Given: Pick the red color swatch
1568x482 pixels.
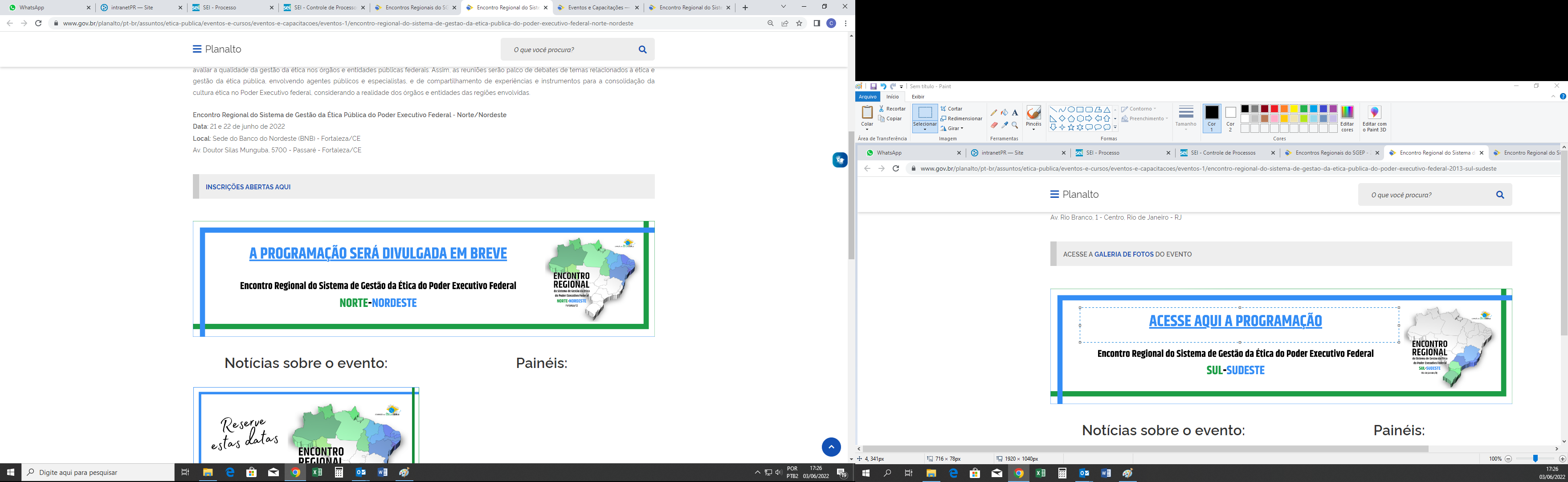Looking at the screenshot, I should click(x=1274, y=109).
